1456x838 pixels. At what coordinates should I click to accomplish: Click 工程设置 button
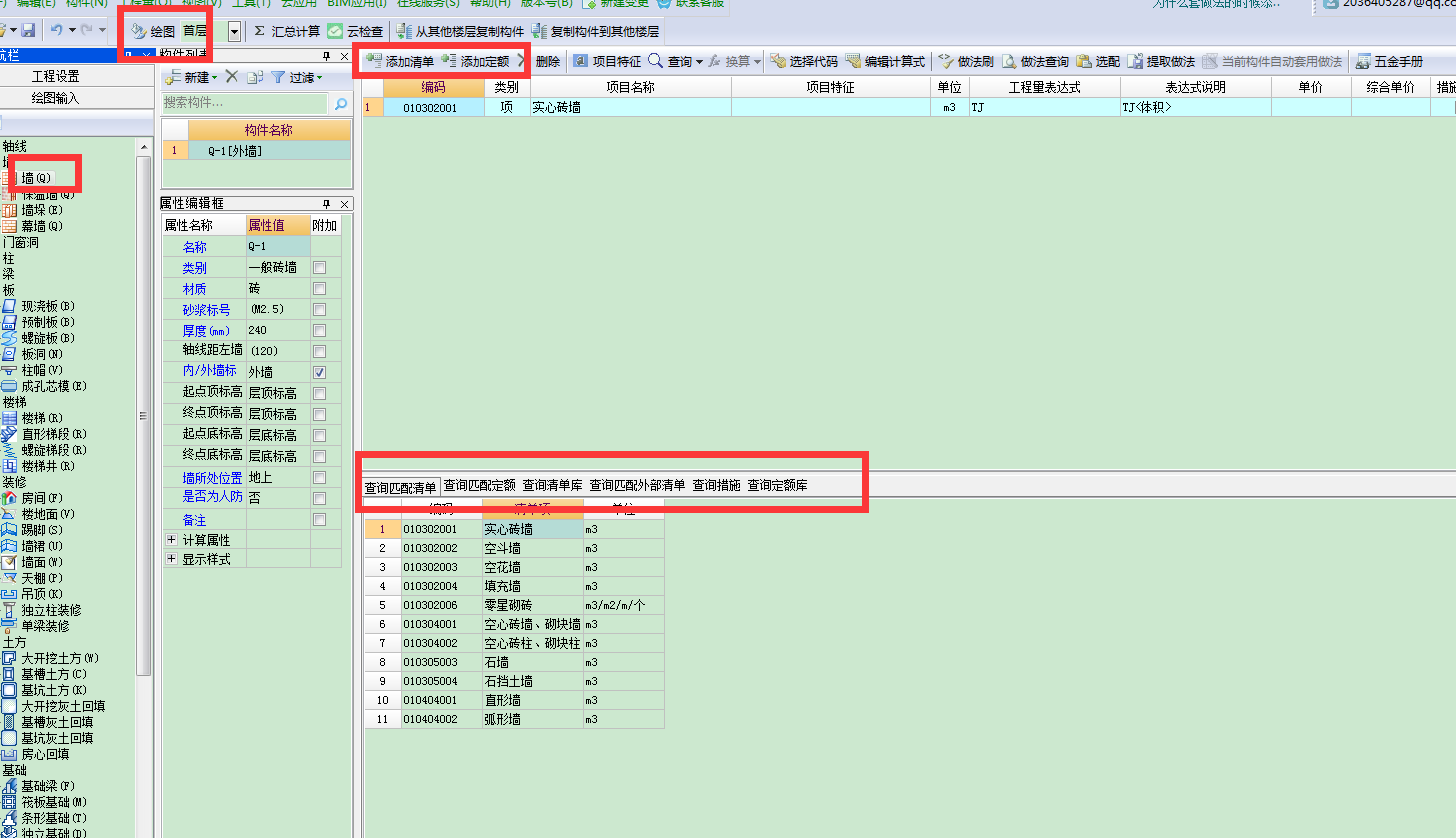tap(55, 77)
